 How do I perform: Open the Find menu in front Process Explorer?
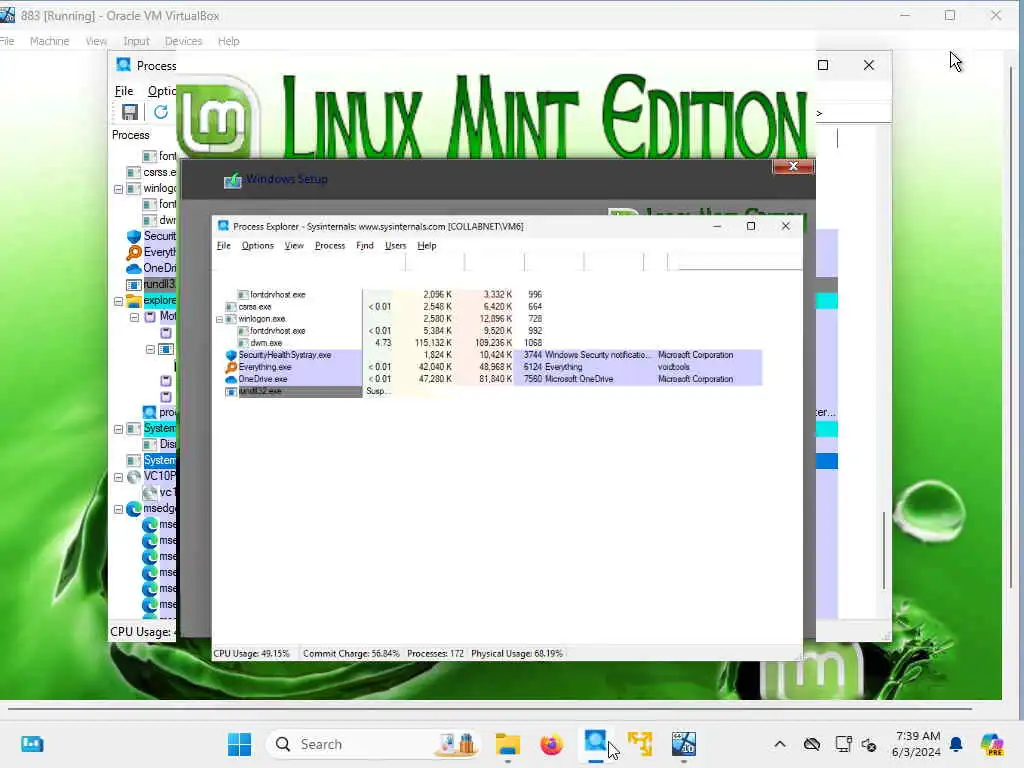(364, 246)
